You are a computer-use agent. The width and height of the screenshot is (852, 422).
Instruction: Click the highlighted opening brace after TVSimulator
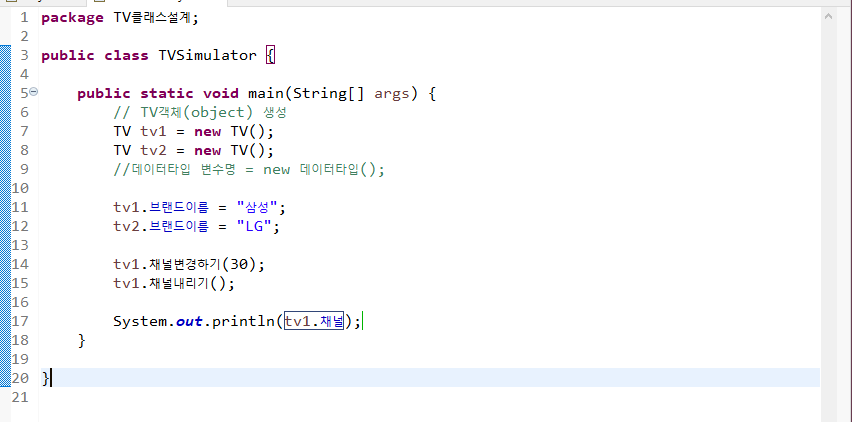271,55
